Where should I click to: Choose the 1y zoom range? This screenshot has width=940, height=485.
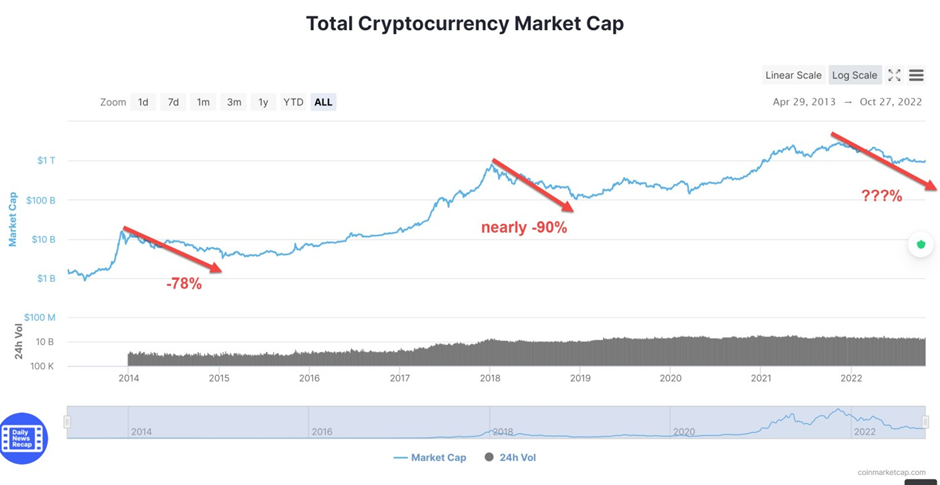coord(263,102)
